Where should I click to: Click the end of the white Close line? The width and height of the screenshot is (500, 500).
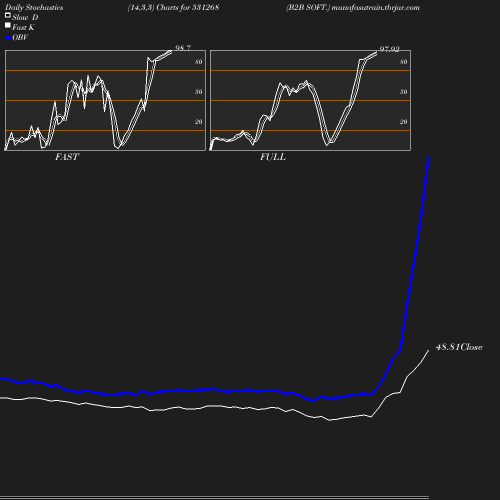pos(428,350)
